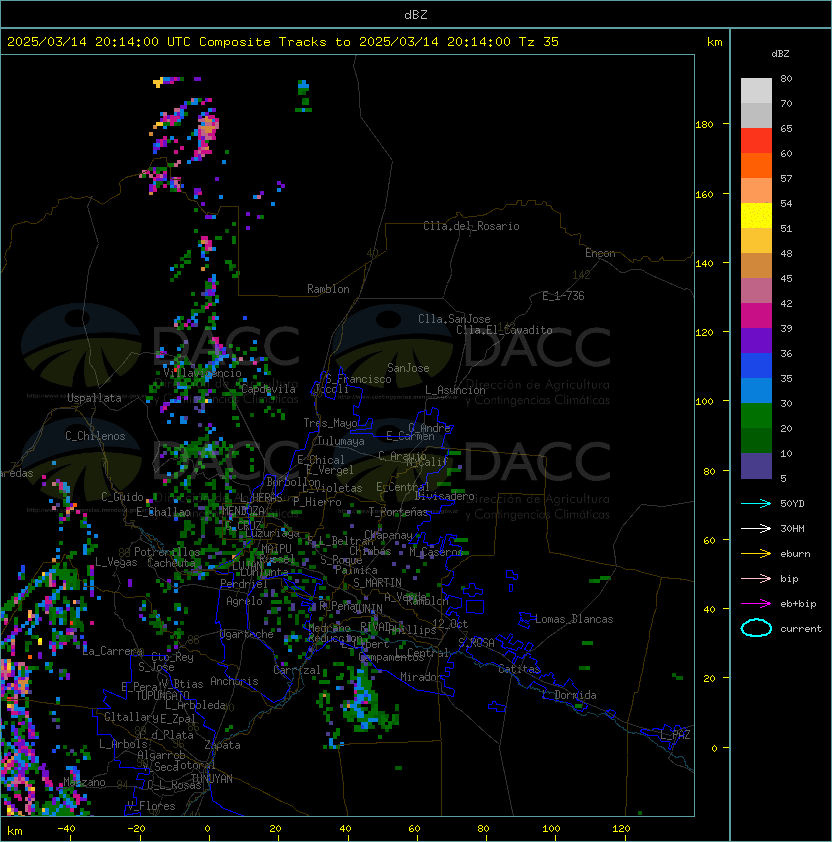Select the bright yellow swatch between 54 and 51
832x842 pixels.
[756, 215]
